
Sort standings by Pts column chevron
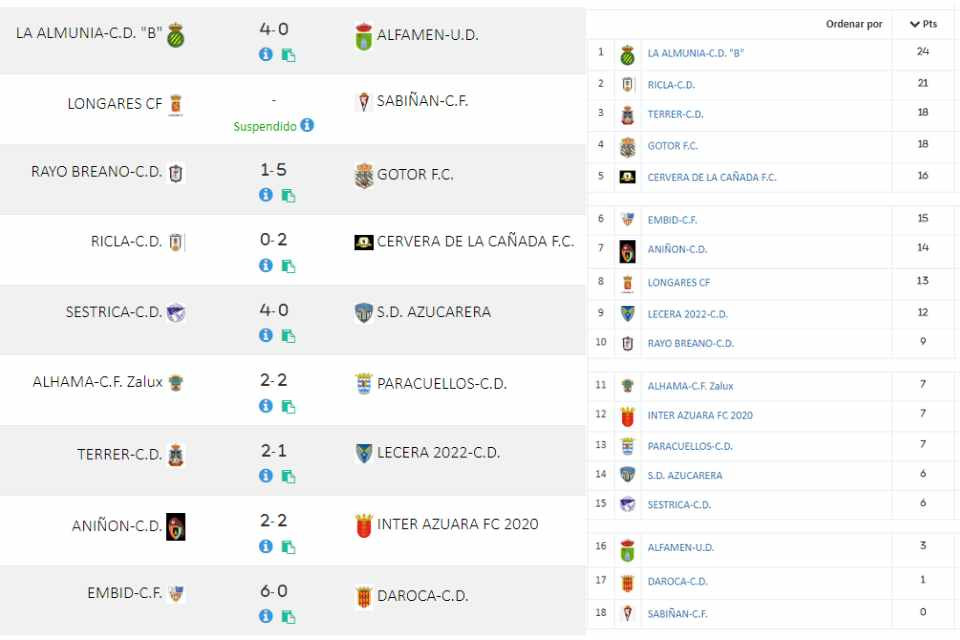(x=915, y=24)
